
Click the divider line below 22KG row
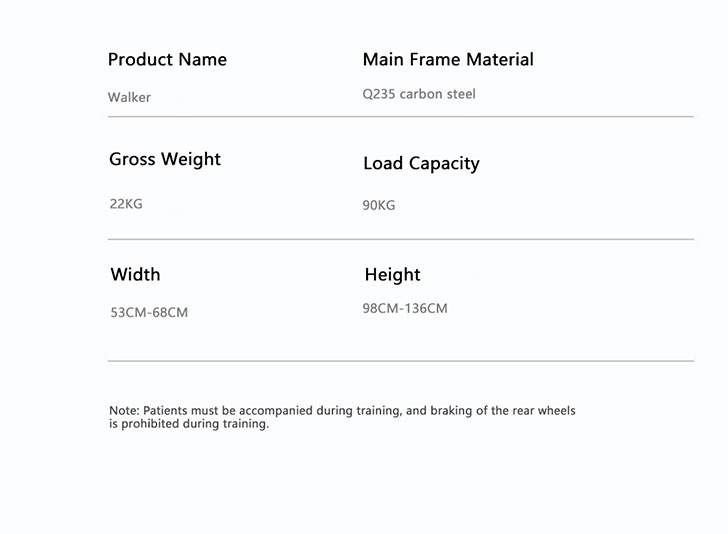(400, 240)
